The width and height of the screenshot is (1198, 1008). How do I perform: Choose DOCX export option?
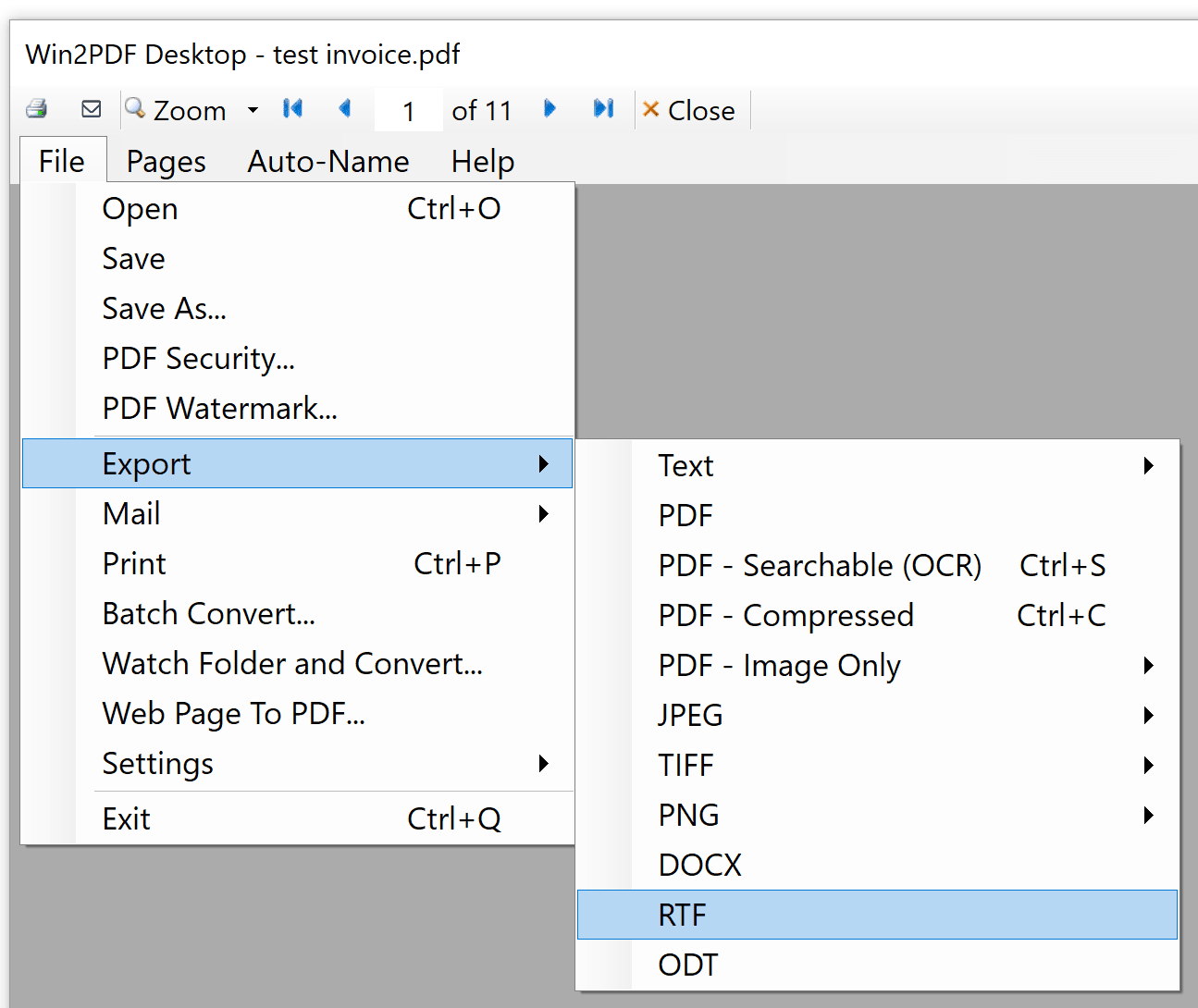[x=699, y=864]
